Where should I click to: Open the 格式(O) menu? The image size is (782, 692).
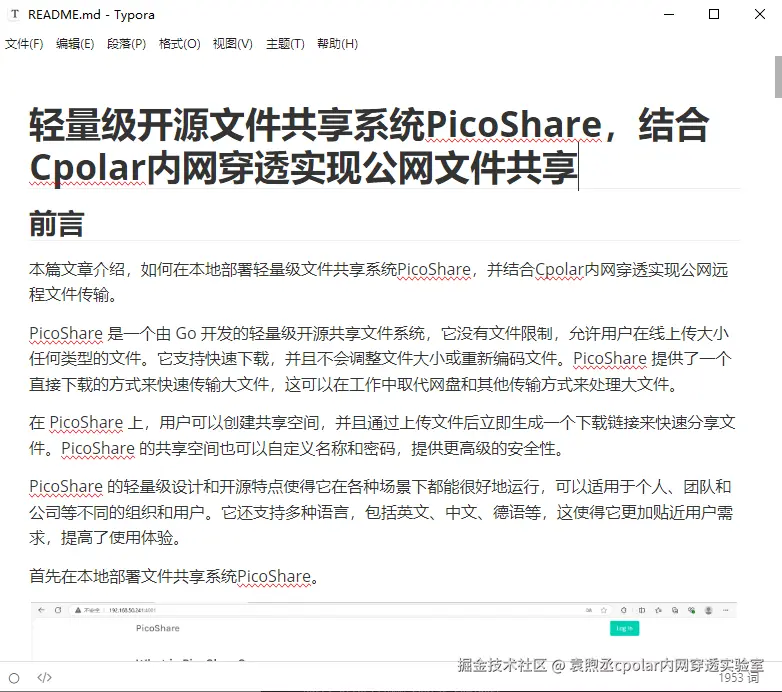tap(179, 44)
